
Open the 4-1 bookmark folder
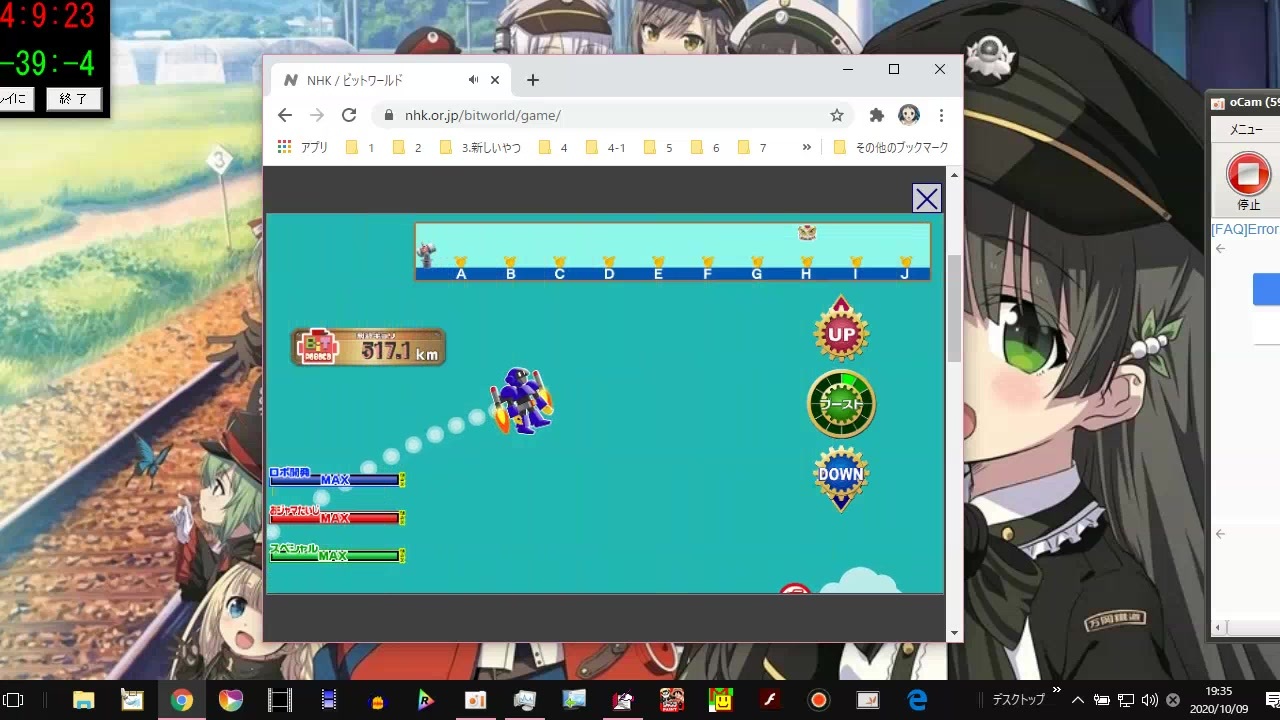pos(606,147)
